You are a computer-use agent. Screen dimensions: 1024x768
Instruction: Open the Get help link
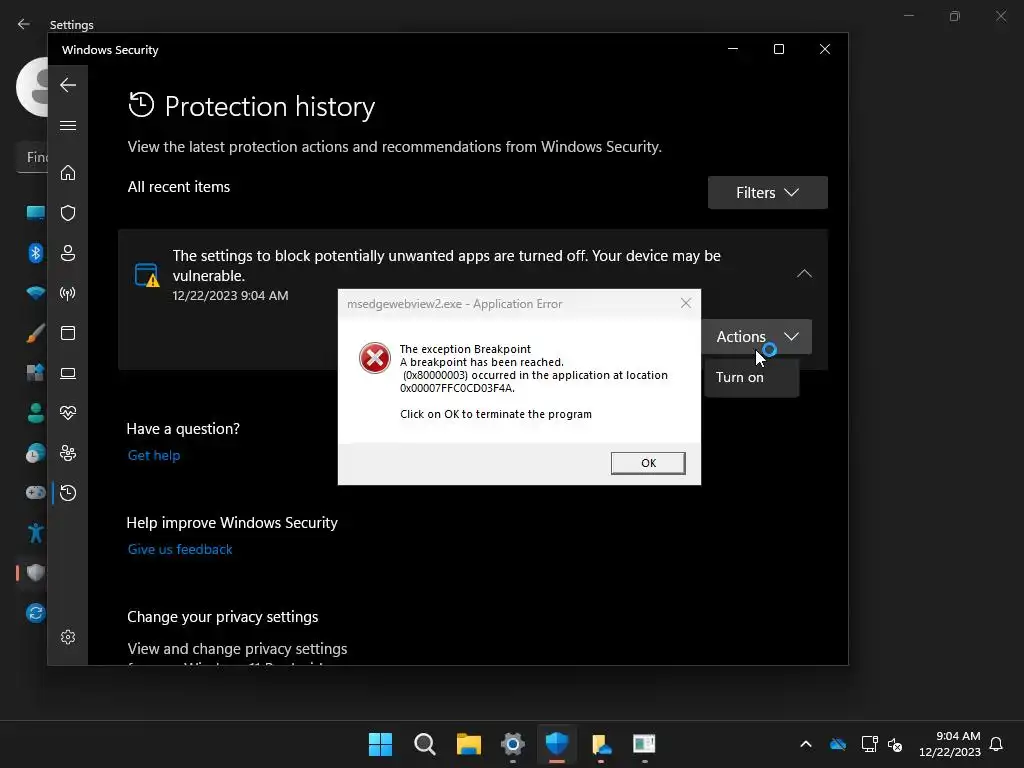point(154,455)
